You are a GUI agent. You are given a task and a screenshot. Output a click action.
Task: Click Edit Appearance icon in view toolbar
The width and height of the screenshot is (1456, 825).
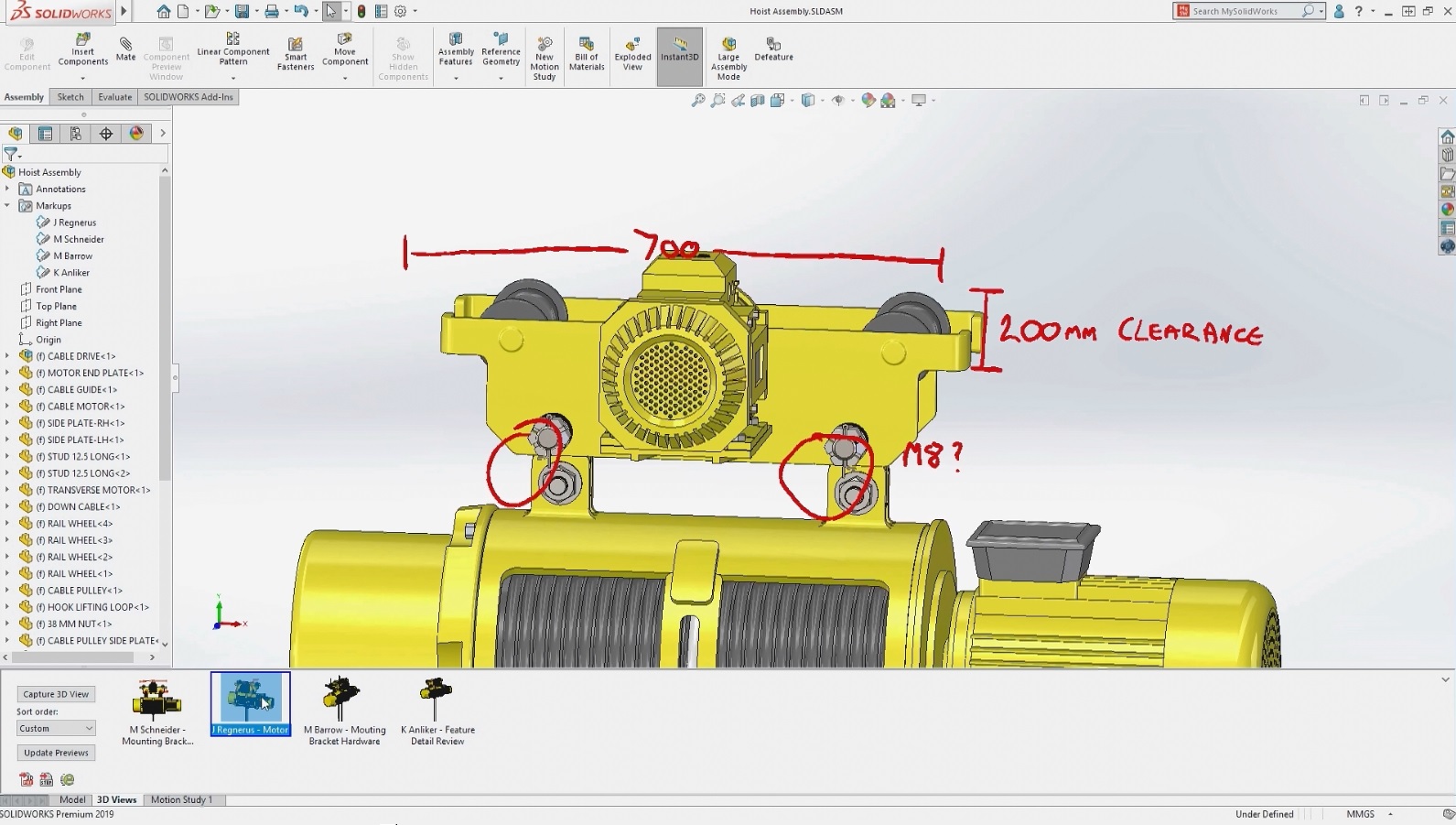point(868,101)
